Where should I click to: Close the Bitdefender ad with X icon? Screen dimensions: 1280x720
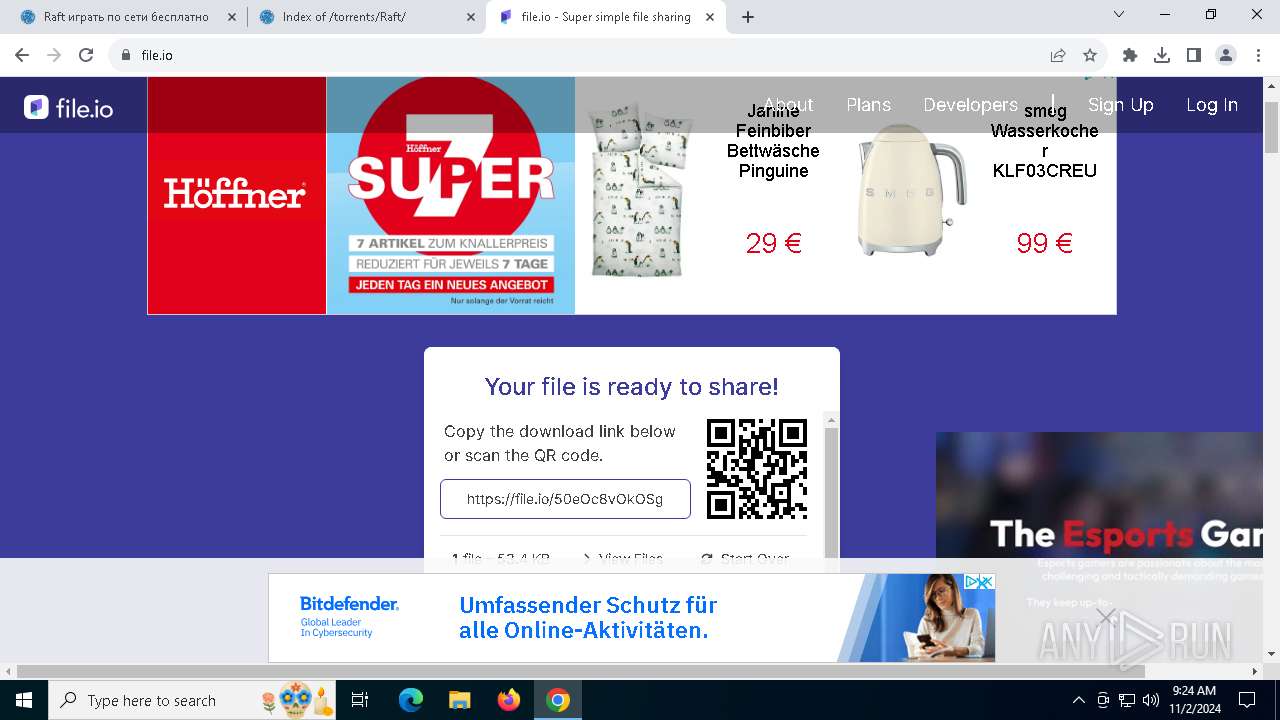(986, 581)
